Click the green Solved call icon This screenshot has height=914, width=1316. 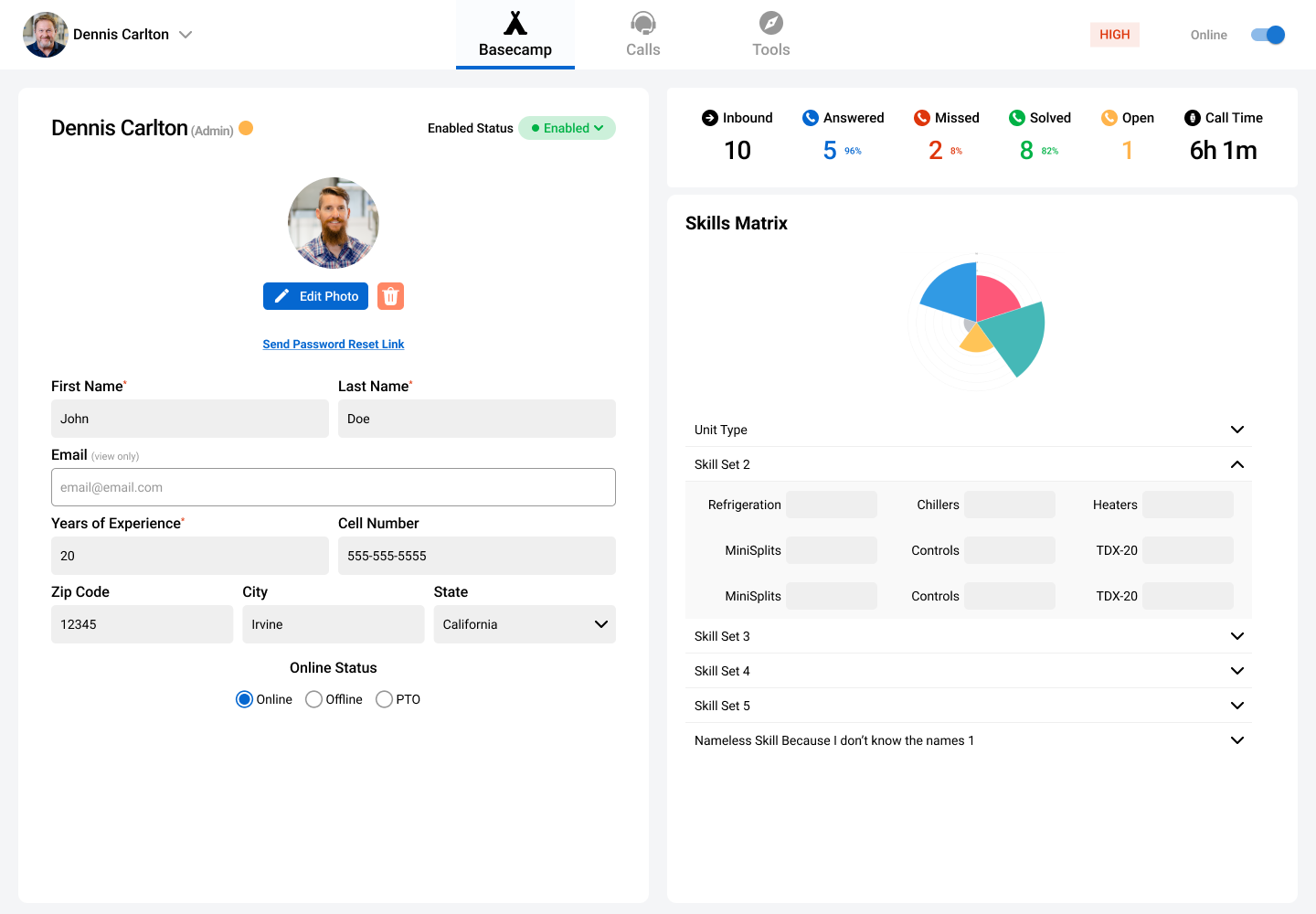[1016, 118]
